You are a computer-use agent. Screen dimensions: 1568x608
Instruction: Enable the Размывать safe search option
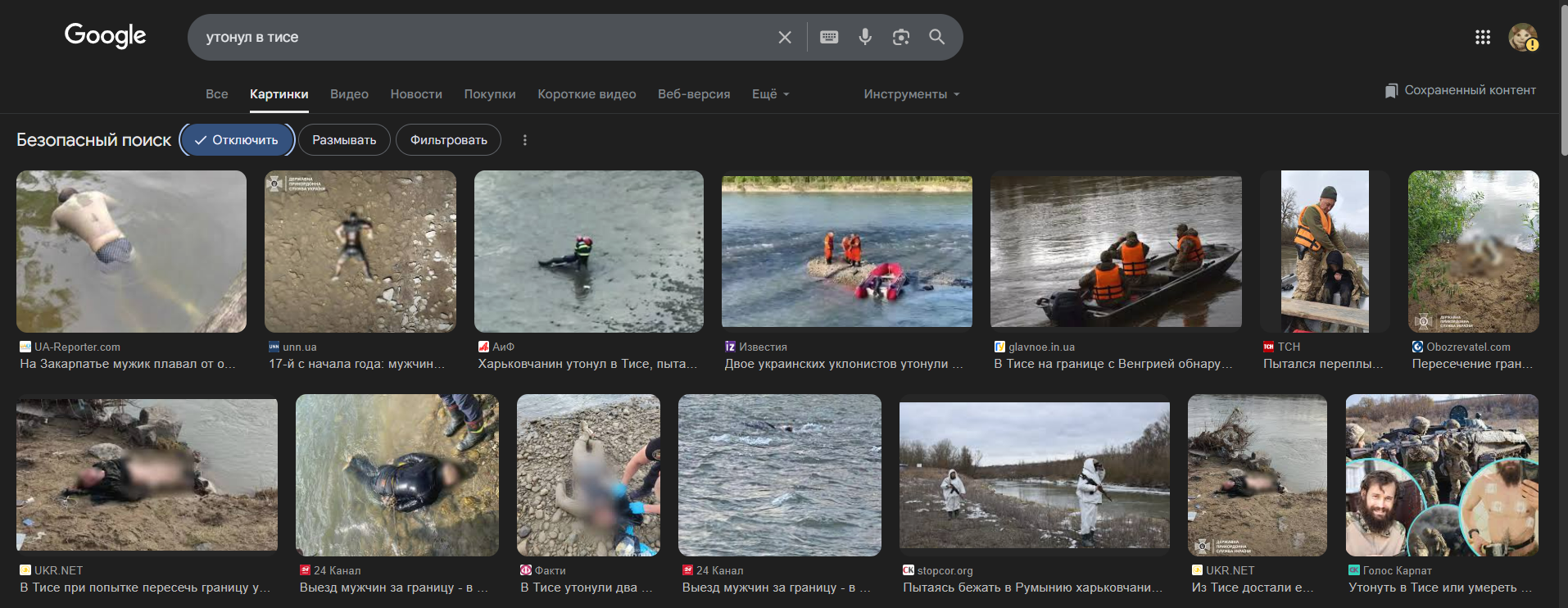coord(344,140)
